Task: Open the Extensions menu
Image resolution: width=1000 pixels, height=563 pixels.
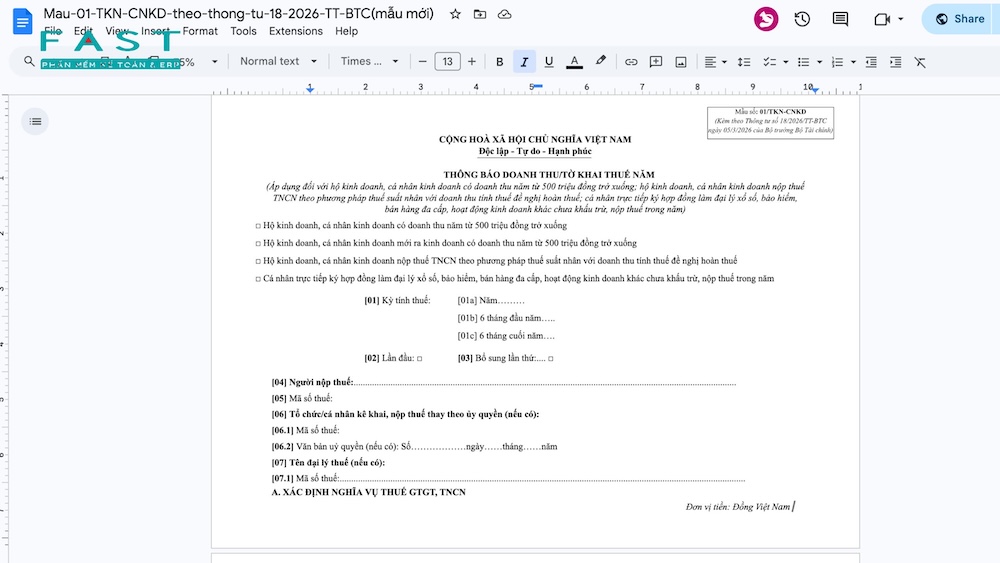Action: tap(295, 31)
